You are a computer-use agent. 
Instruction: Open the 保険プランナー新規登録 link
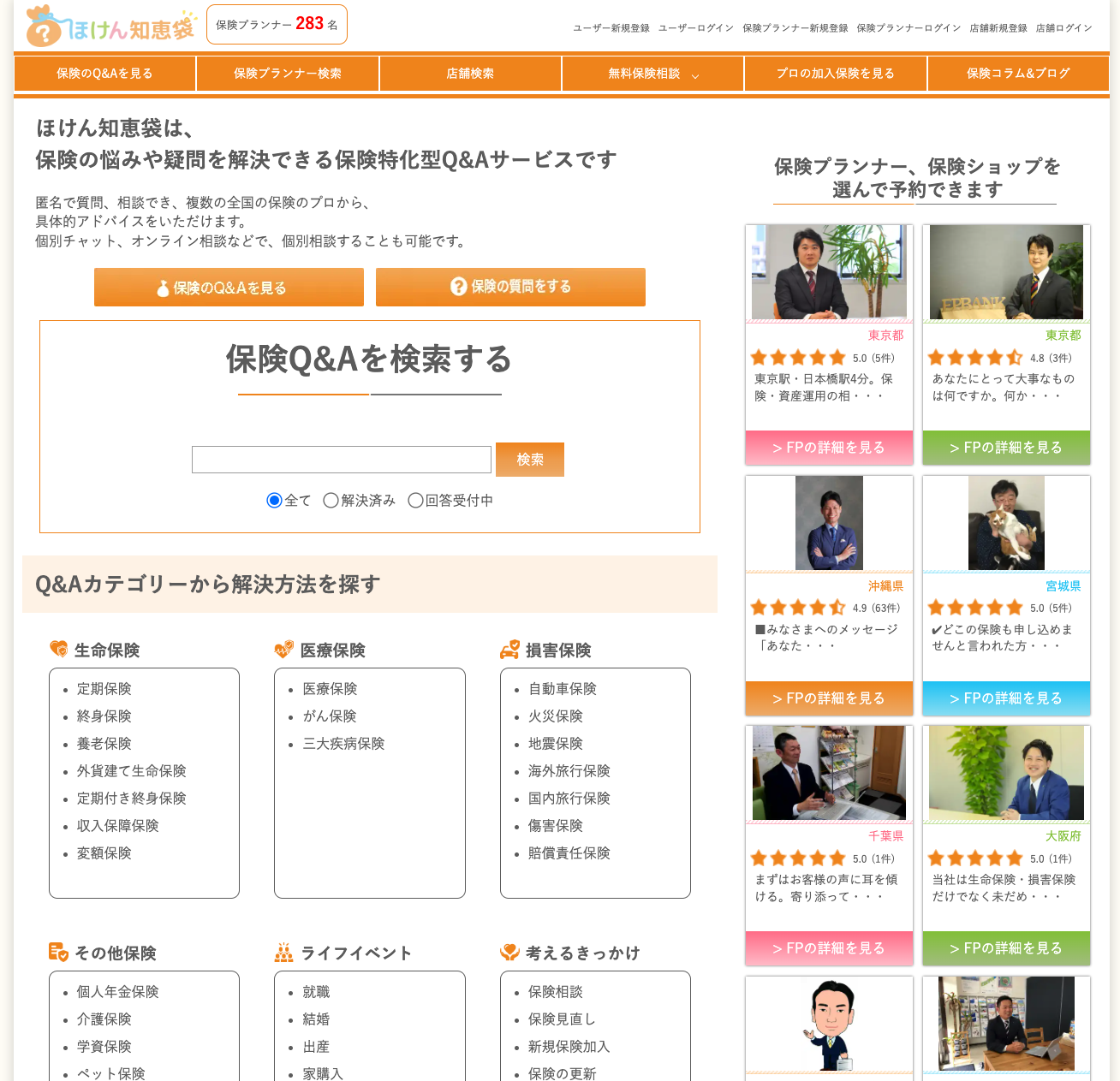(795, 28)
